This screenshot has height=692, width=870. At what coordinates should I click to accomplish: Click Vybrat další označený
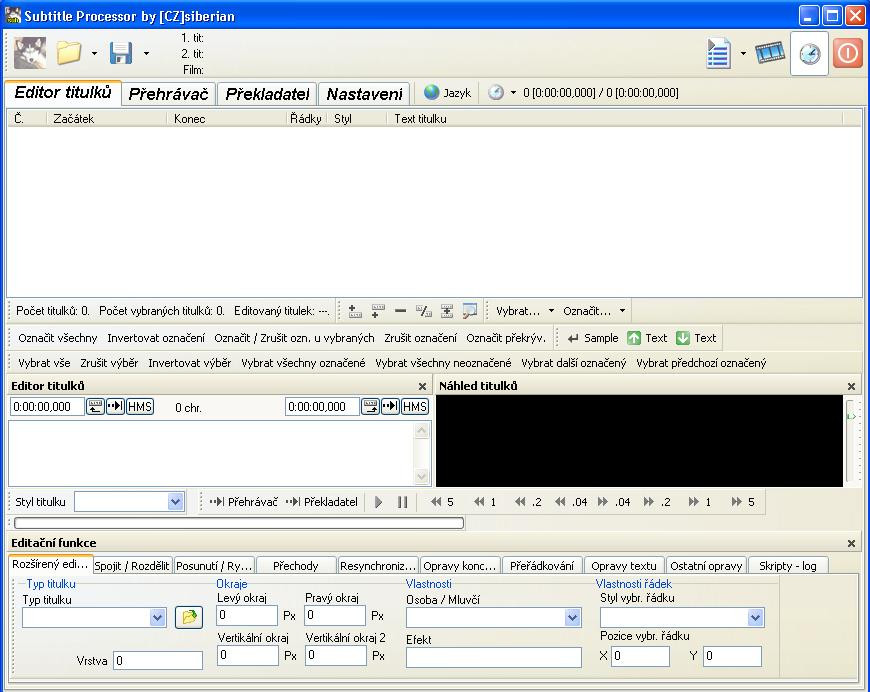point(574,363)
